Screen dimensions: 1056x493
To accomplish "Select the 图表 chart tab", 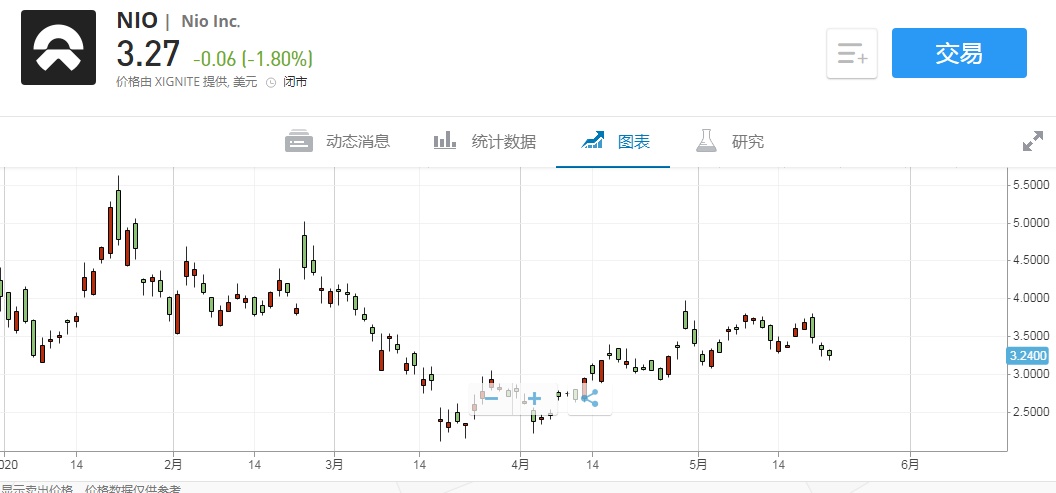I will click(616, 141).
